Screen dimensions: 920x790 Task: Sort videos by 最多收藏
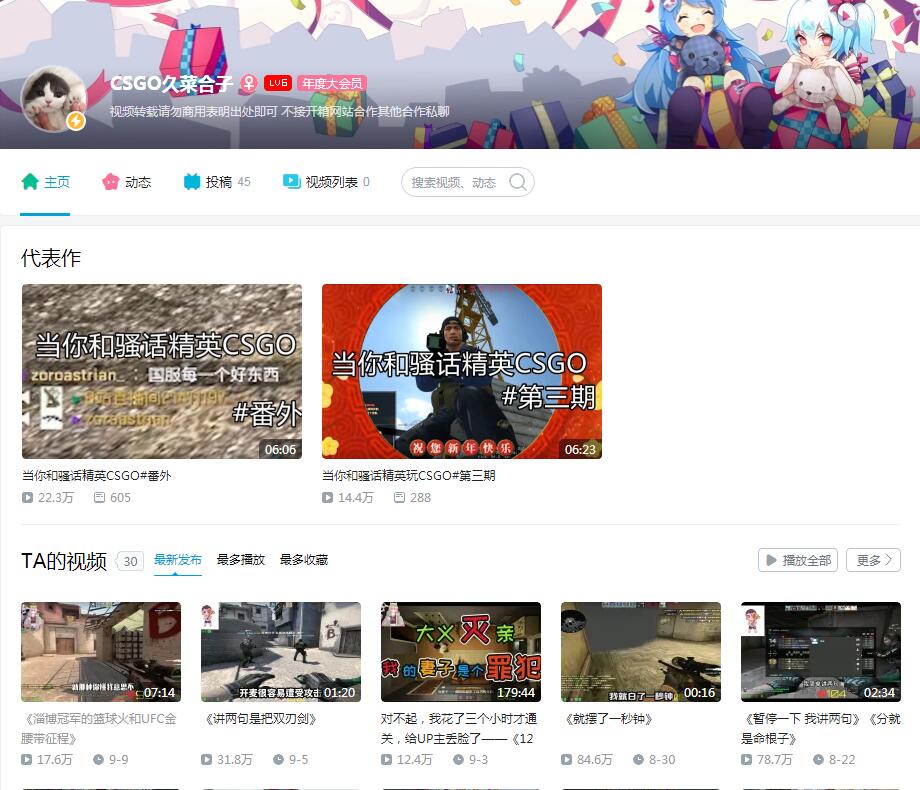click(303, 560)
